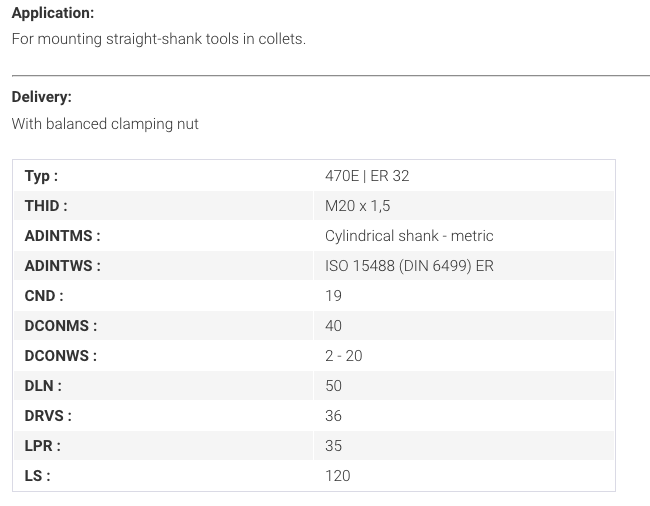Click the straight-shank tools description text

pos(159,39)
